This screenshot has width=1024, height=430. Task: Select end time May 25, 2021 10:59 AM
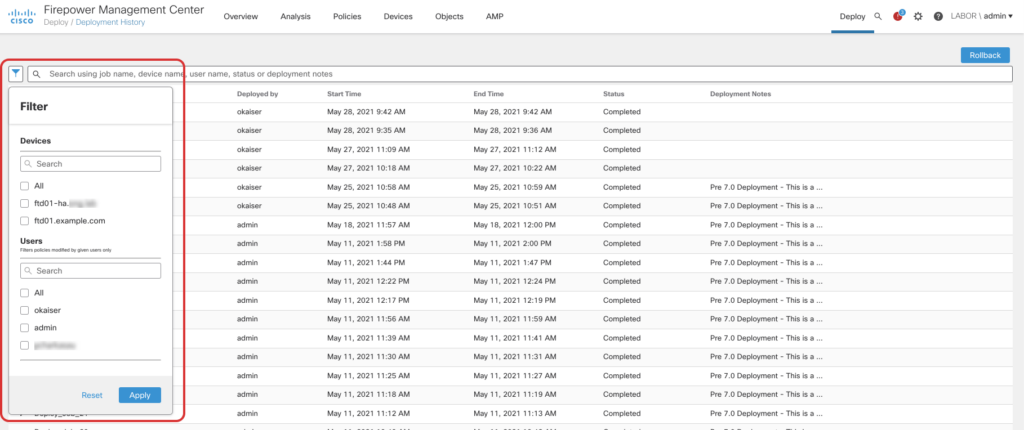tap(515, 187)
